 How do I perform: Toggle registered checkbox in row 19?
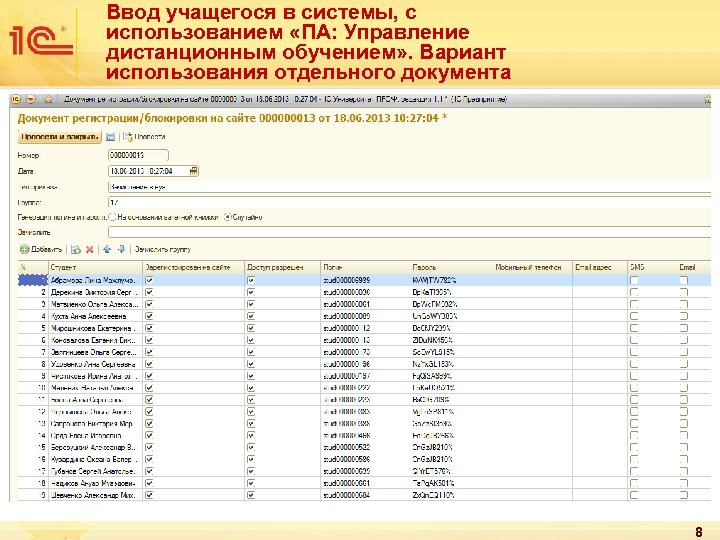point(149,495)
